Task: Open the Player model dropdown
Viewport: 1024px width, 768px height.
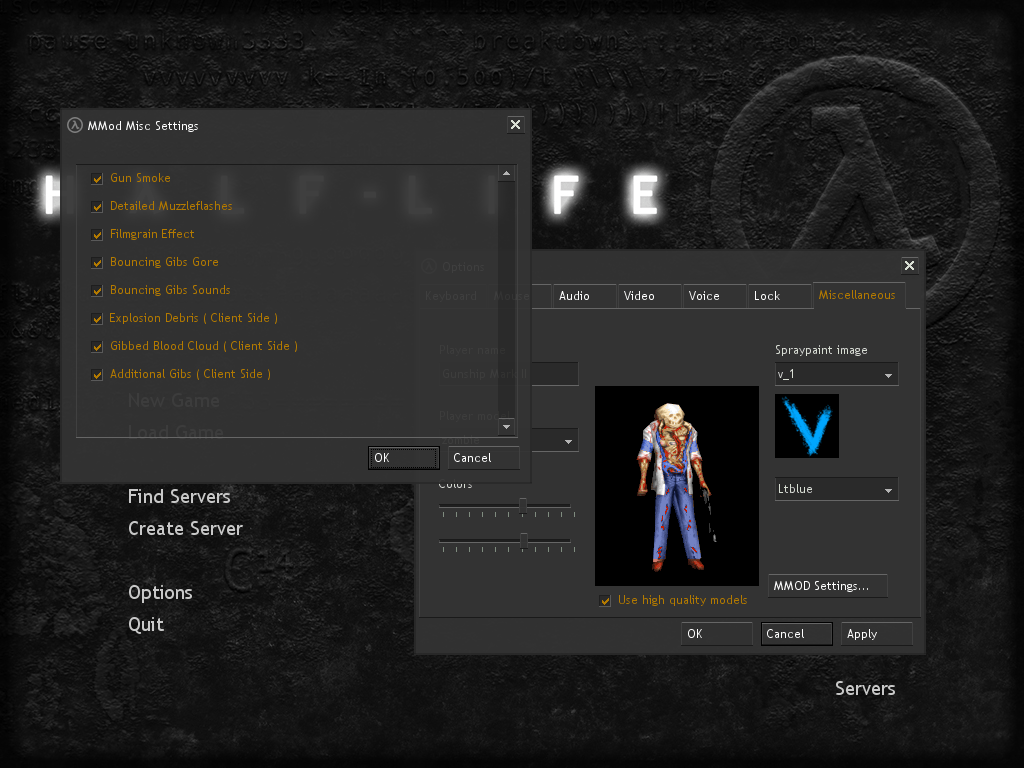Action: coord(568,441)
